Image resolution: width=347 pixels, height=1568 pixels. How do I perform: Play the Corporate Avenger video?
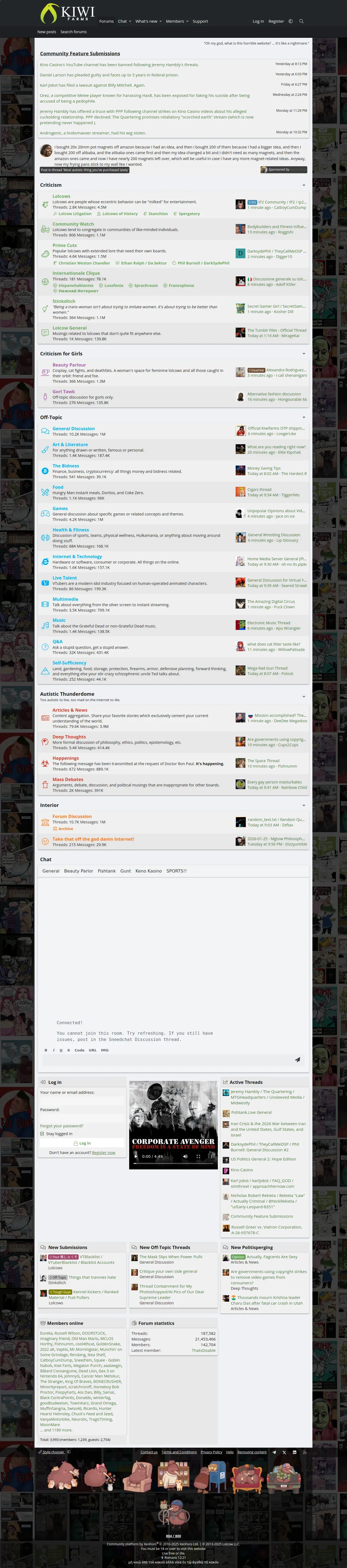[x=136, y=1156]
